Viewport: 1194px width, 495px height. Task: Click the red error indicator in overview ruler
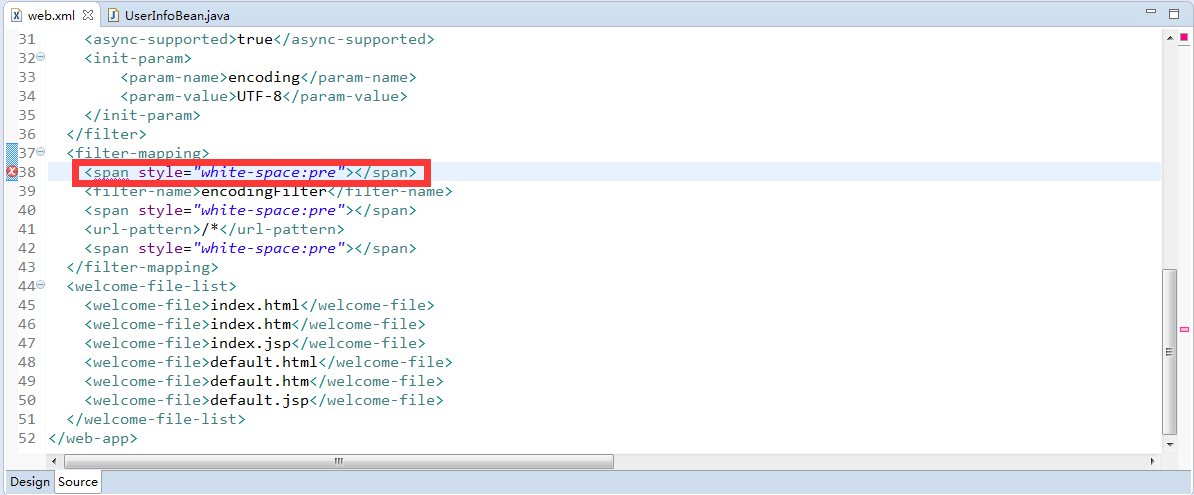[1184, 38]
